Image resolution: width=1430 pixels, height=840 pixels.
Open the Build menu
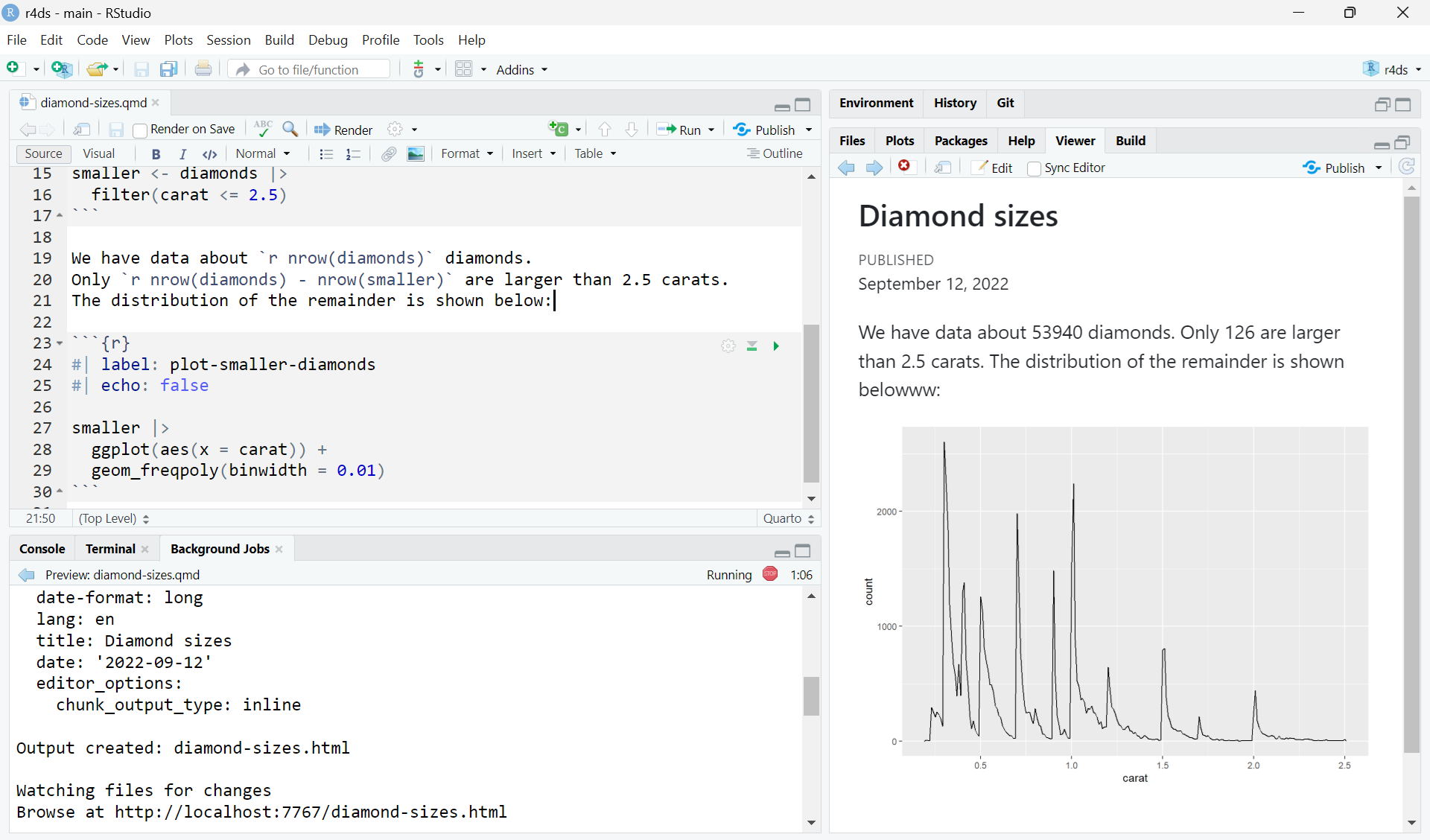pyautogui.click(x=279, y=39)
